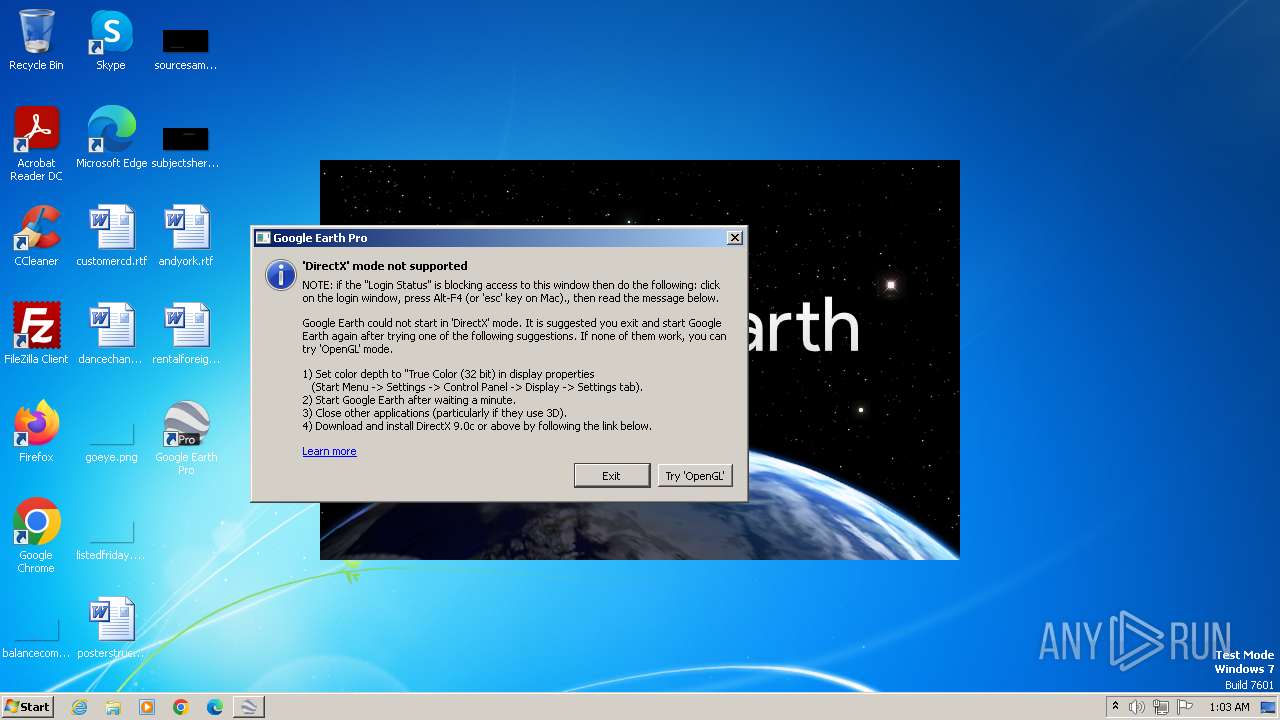
Task: Open the Learn more link
Action: click(329, 451)
